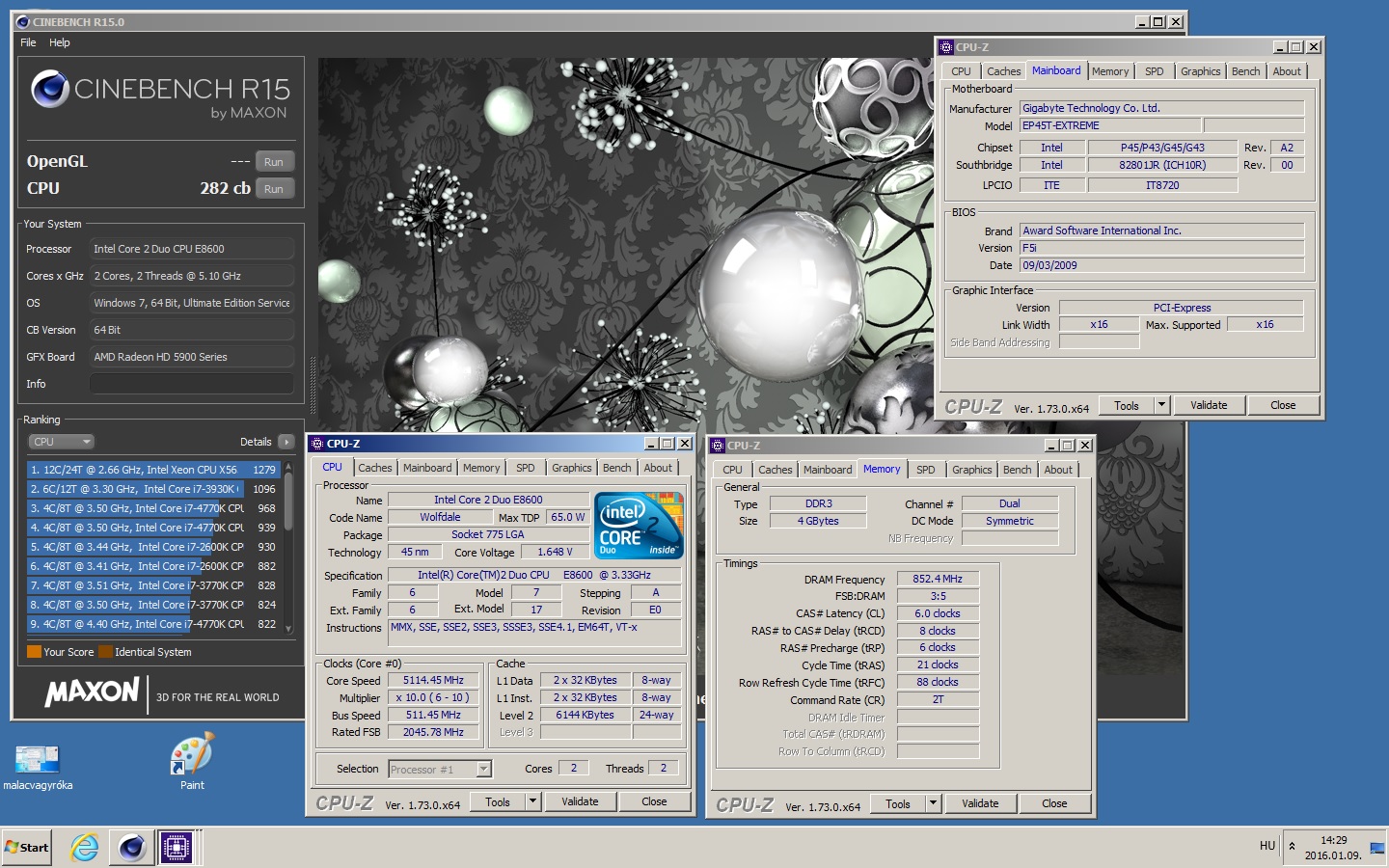Click Close button in the Mainboard window
Viewport: 1389px width, 868px height.
1283,405
